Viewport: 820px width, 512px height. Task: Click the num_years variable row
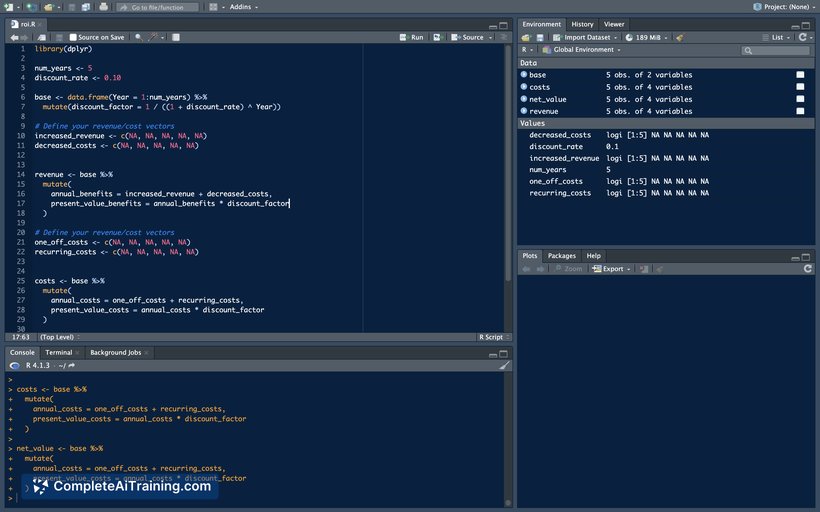[665, 169]
